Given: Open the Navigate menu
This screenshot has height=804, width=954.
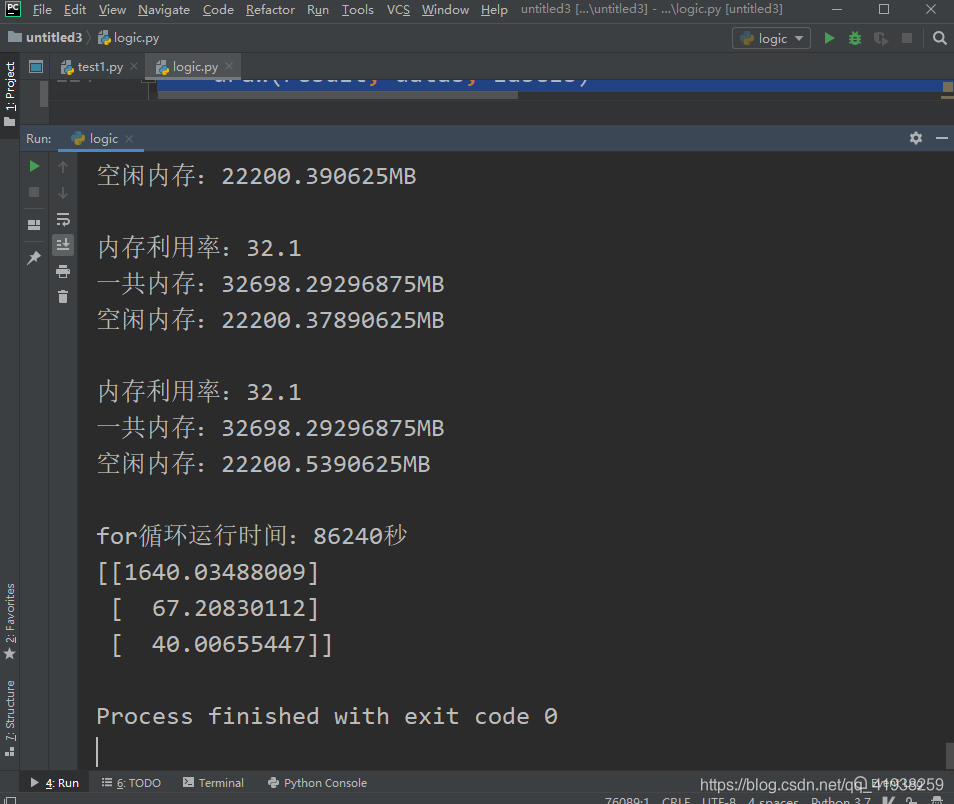Looking at the screenshot, I should (164, 10).
